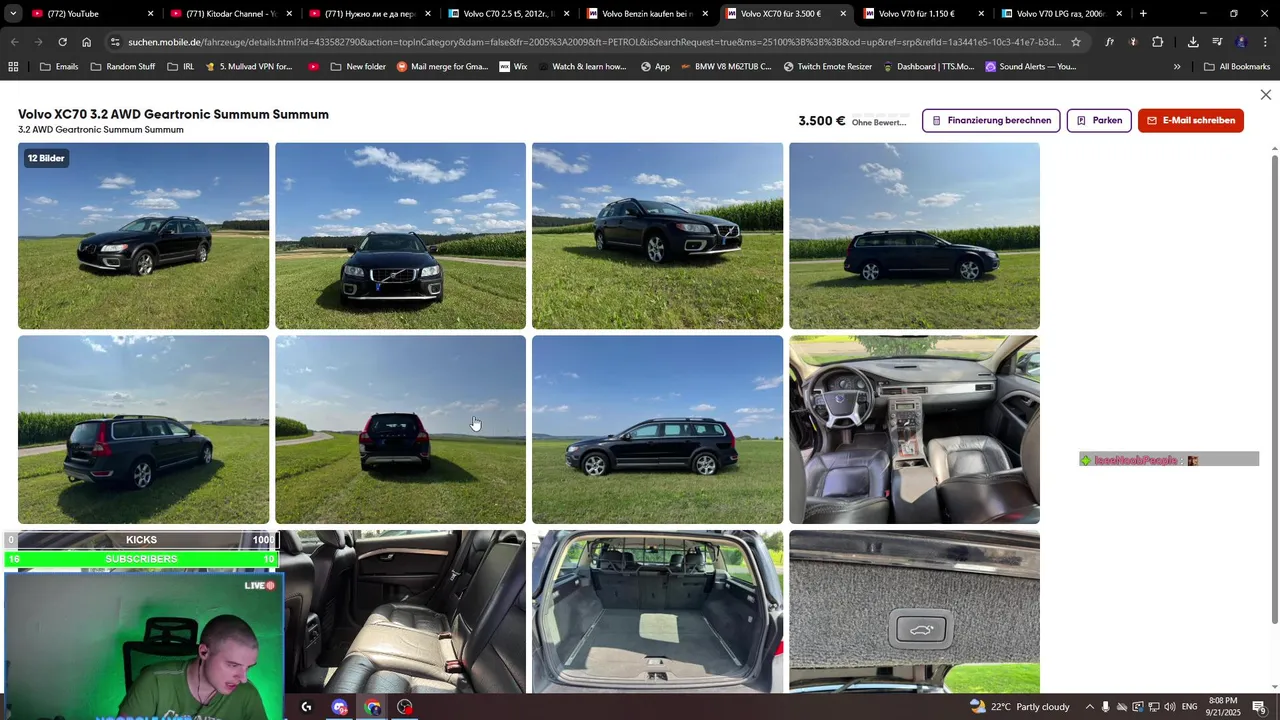
Task: Close the Volvo XC70 für 3.500 € tab
Action: pyautogui.click(x=843, y=14)
